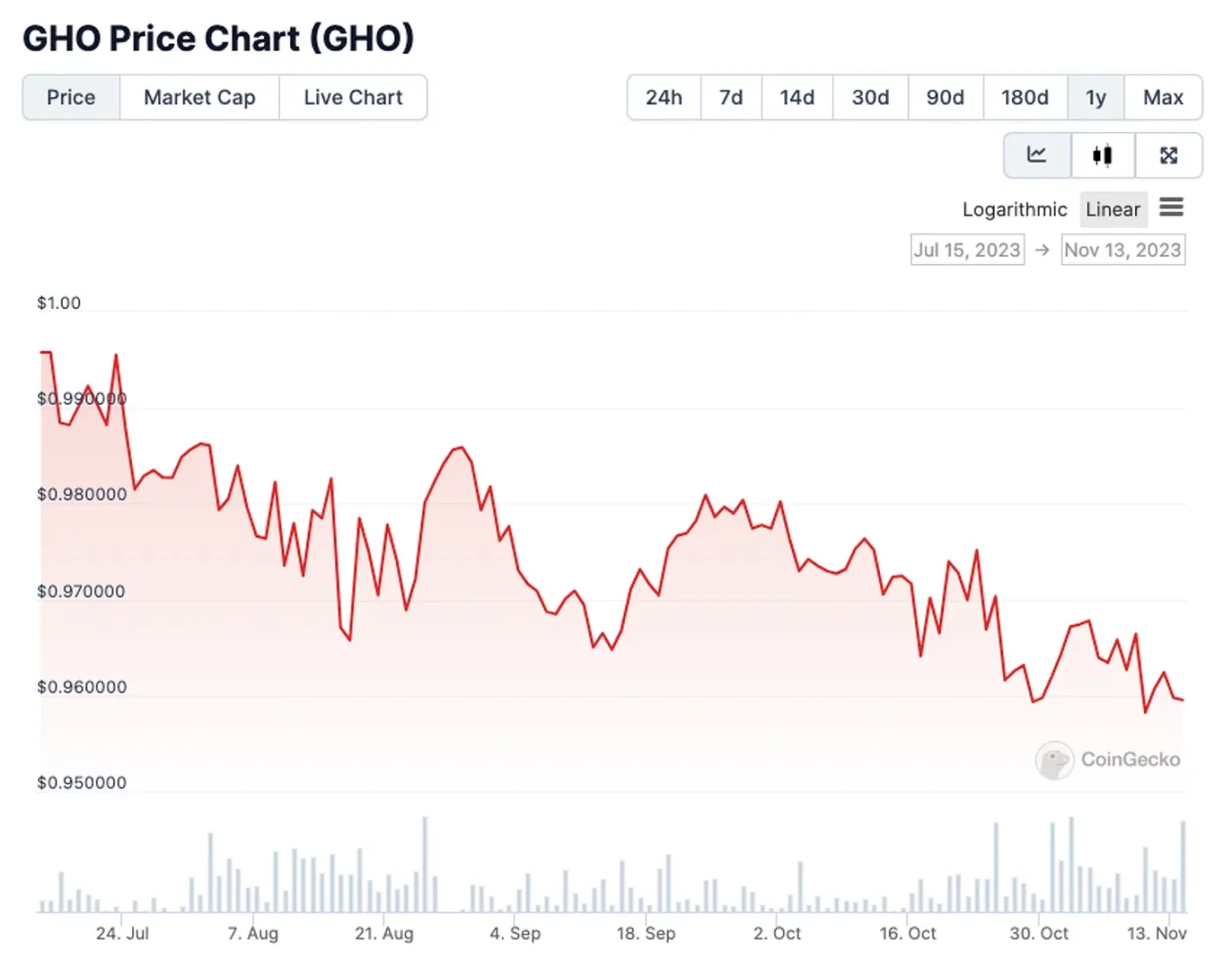Image resolution: width=1232 pixels, height=968 pixels.
Task: Choose the Max time range
Action: coord(1164,98)
